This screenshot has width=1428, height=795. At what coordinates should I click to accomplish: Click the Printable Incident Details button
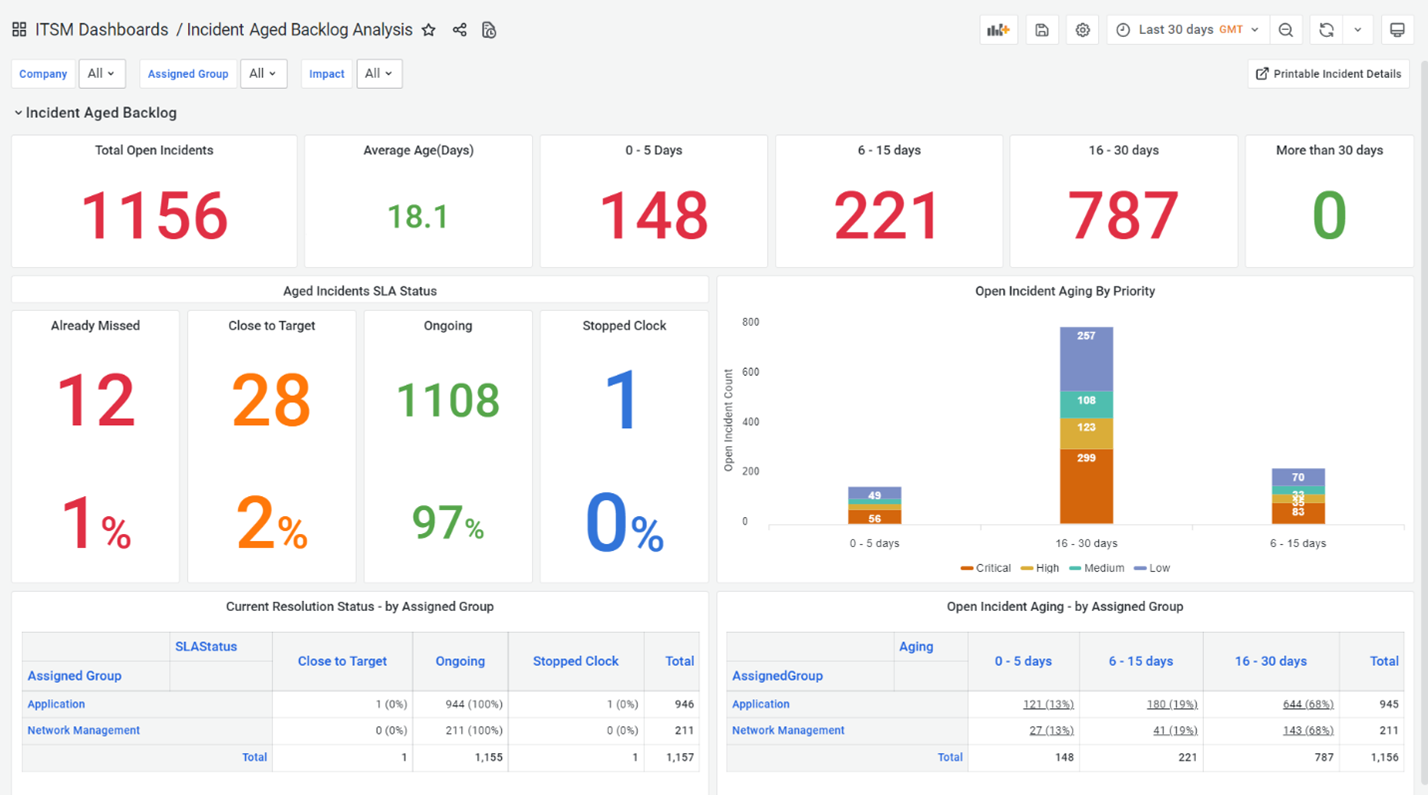(1328, 74)
